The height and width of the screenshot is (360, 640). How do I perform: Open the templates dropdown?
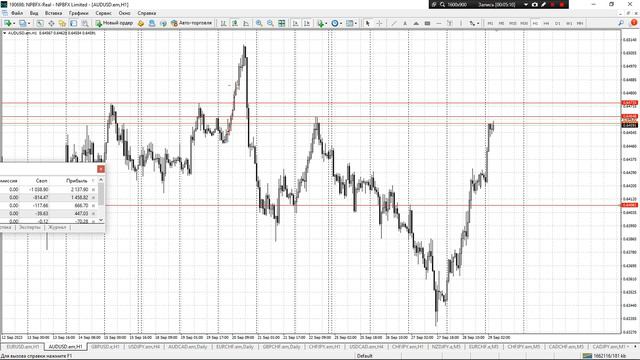click(351, 23)
